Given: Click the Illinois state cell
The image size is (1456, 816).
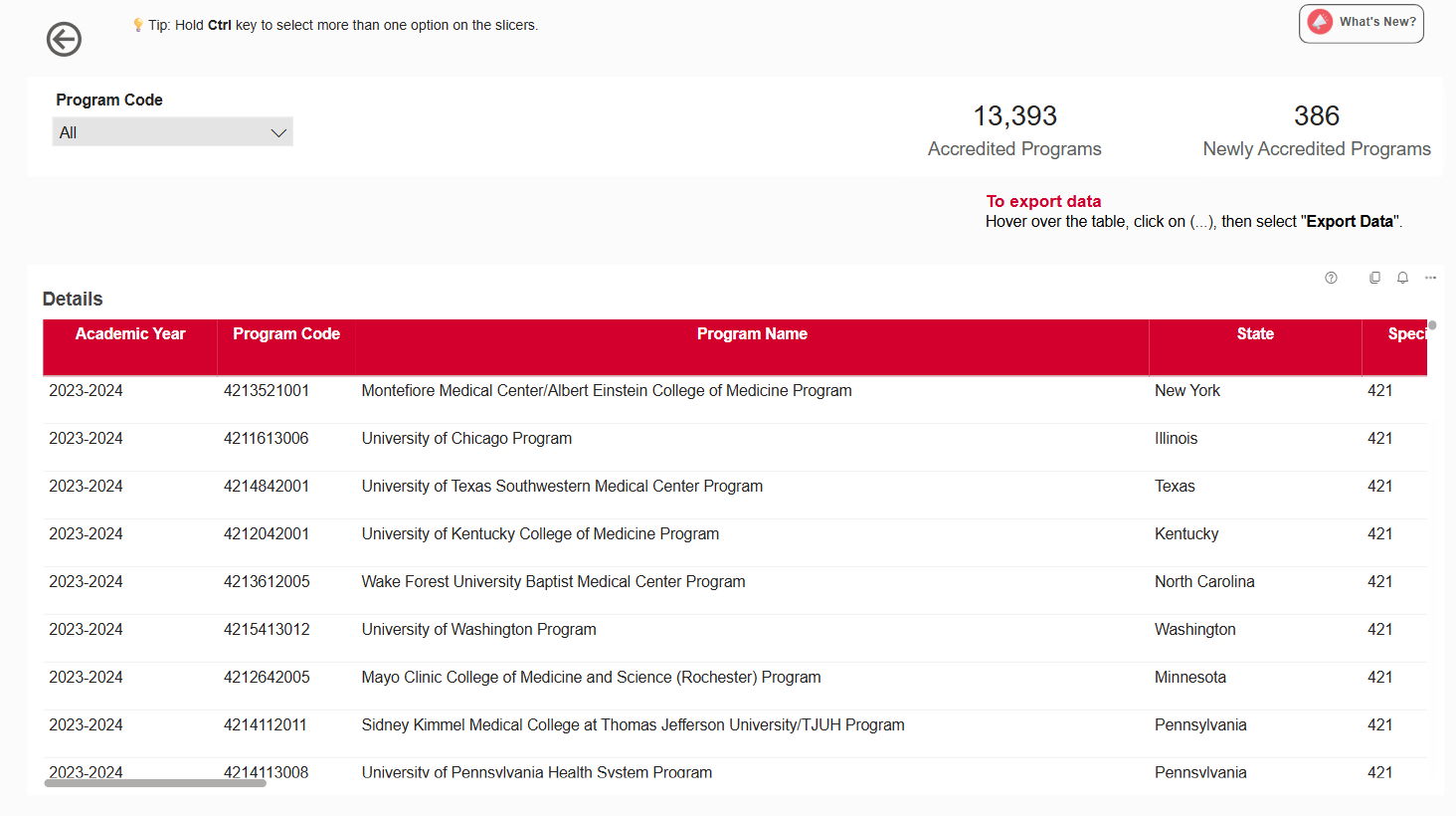Looking at the screenshot, I should pos(1176,439).
